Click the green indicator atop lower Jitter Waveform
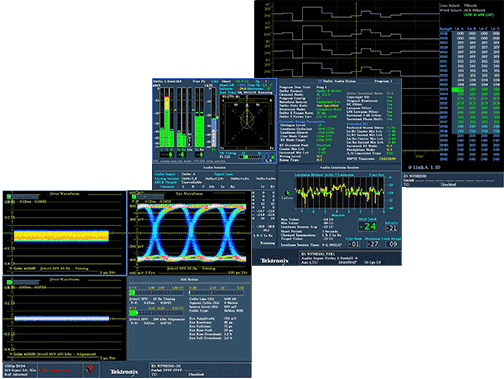 pos(9,282)
